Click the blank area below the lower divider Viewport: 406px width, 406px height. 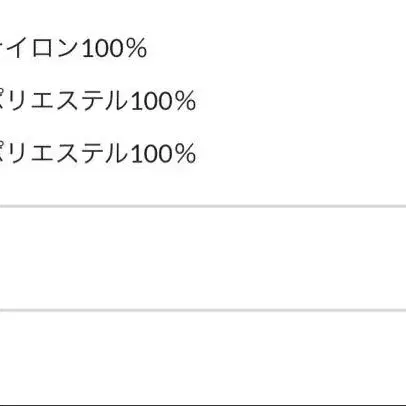[203, 358]
